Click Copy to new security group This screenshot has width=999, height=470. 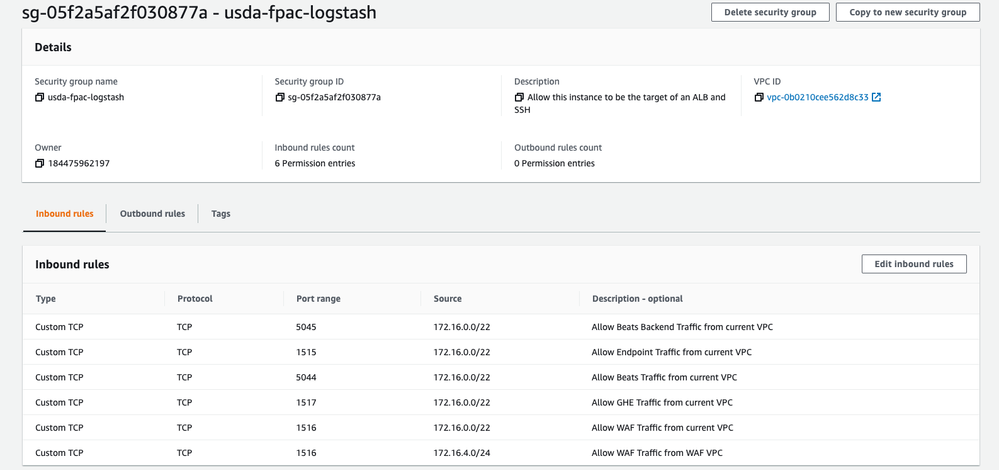pos(907,12)
